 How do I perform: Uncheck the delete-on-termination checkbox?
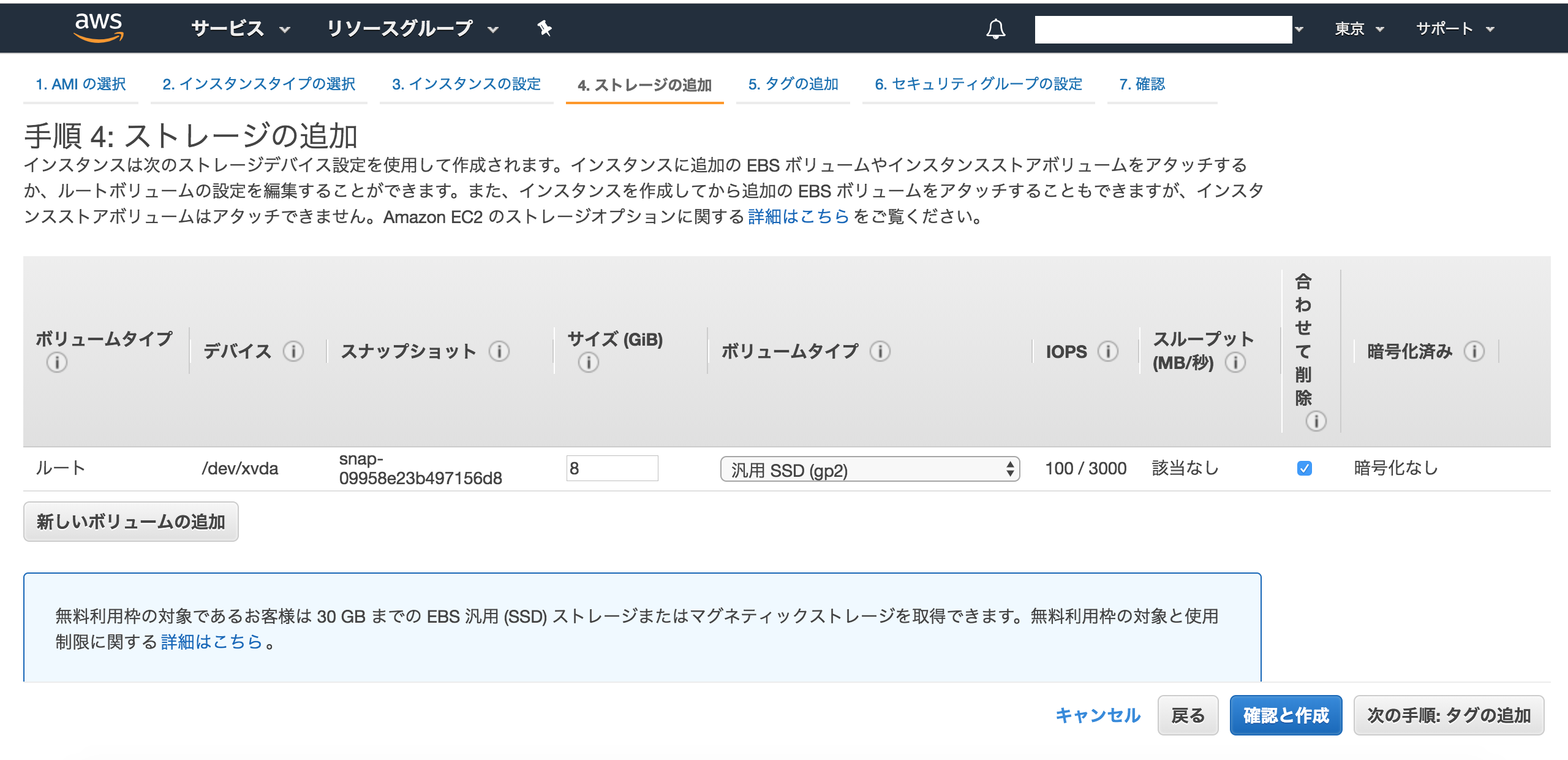tap(1305, 469)
